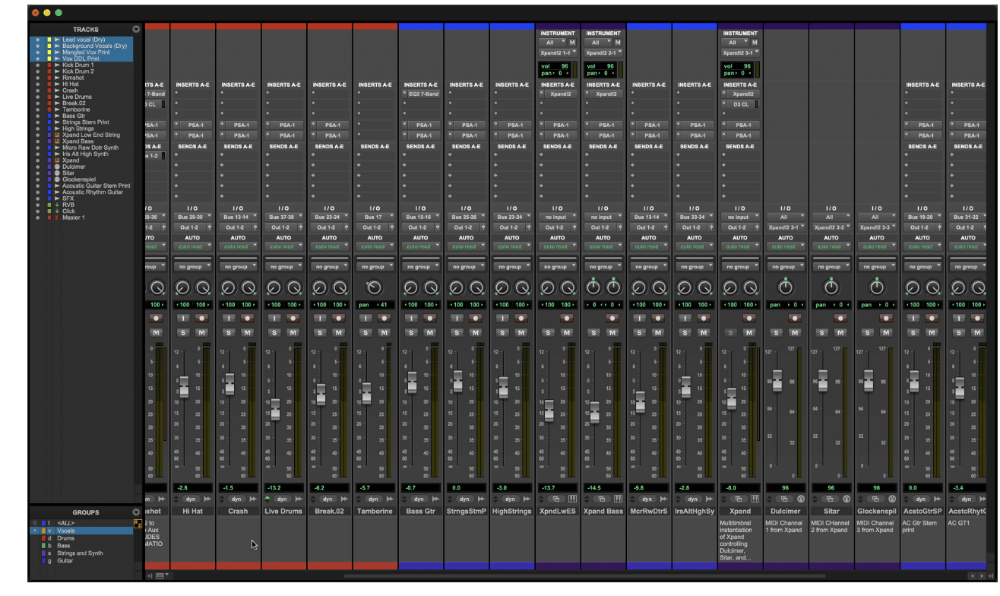Open the Groups list popup menu
Screen dimensions: 1000x596
pos(136,511)
